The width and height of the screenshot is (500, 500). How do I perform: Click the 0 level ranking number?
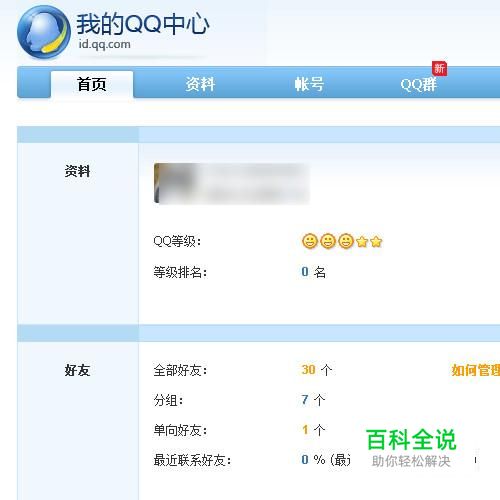(x=305, y=272)
